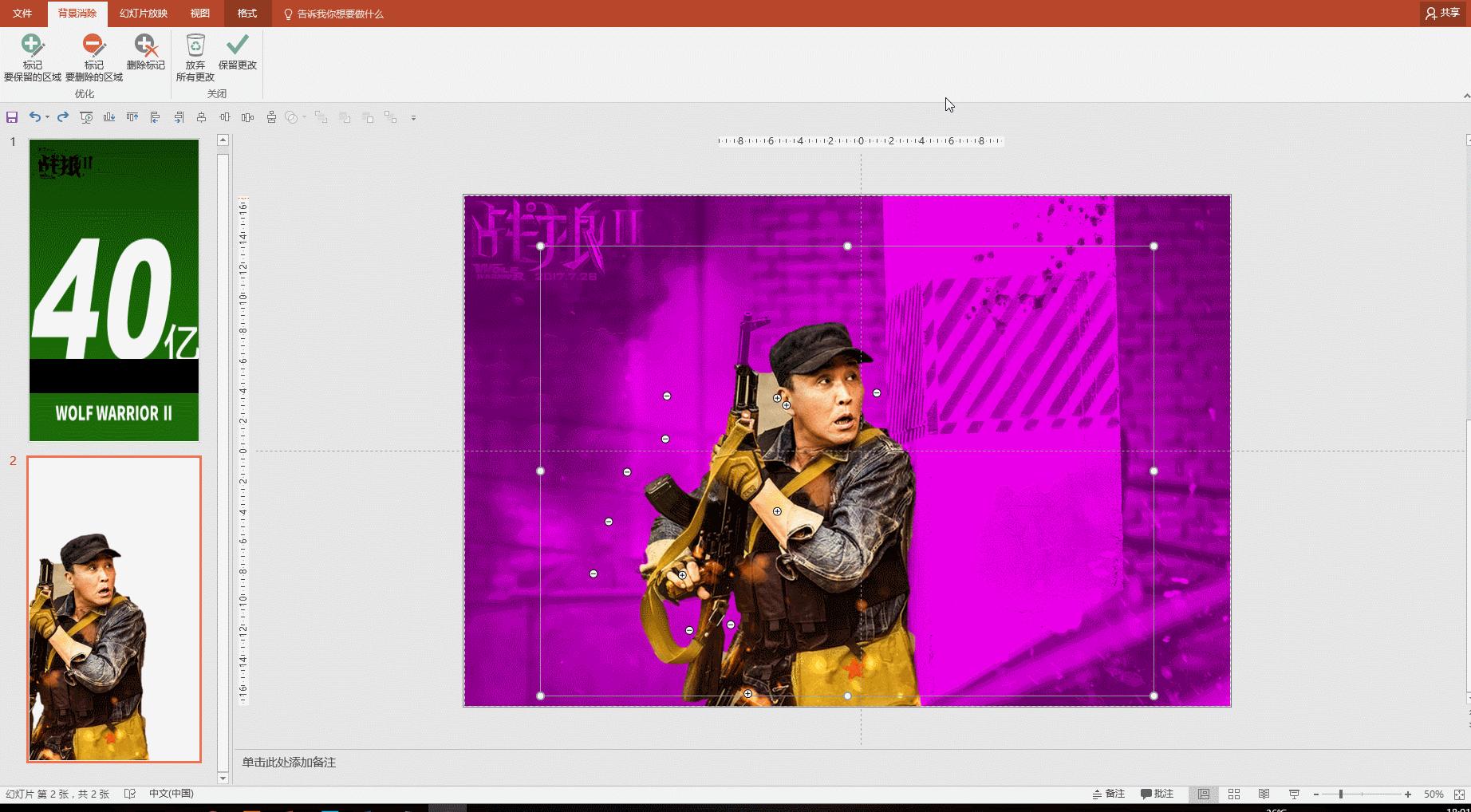Expand the Customize Quick Access Toolbar menu
The height and width of the screenshot is (812, 1471).
point(413,118)
